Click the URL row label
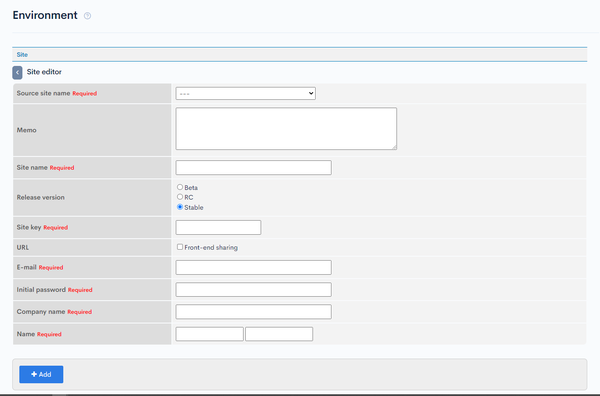Image resolution: width=600 pixels, height=396 pixels. 23,248
